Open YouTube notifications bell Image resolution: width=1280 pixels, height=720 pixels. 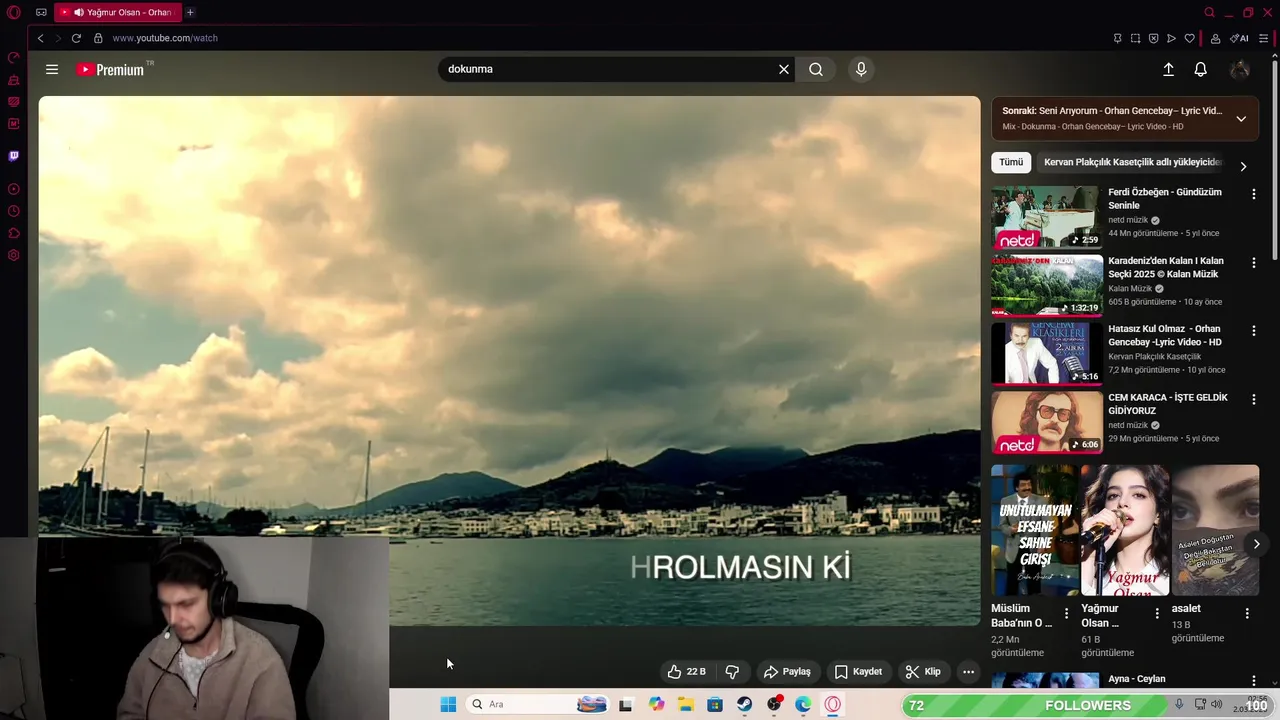coord(1201,69)
